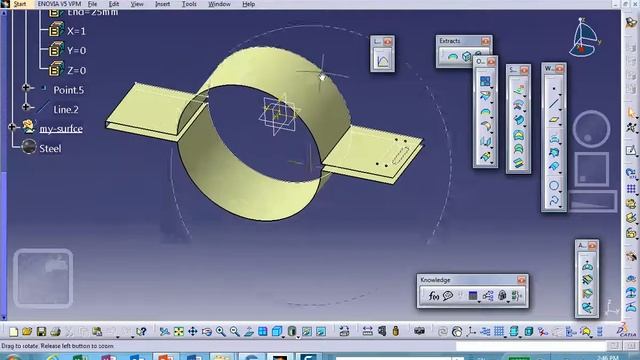640x360 pixels.
Task: Select the Plane tool in wireframe toolbar
Action: 553,120
